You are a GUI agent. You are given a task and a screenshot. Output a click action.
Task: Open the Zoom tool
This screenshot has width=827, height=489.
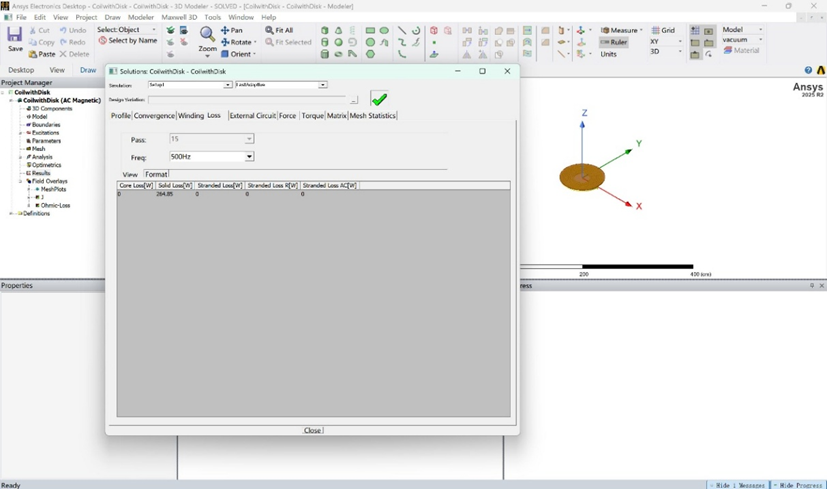[x=207, y=41]
